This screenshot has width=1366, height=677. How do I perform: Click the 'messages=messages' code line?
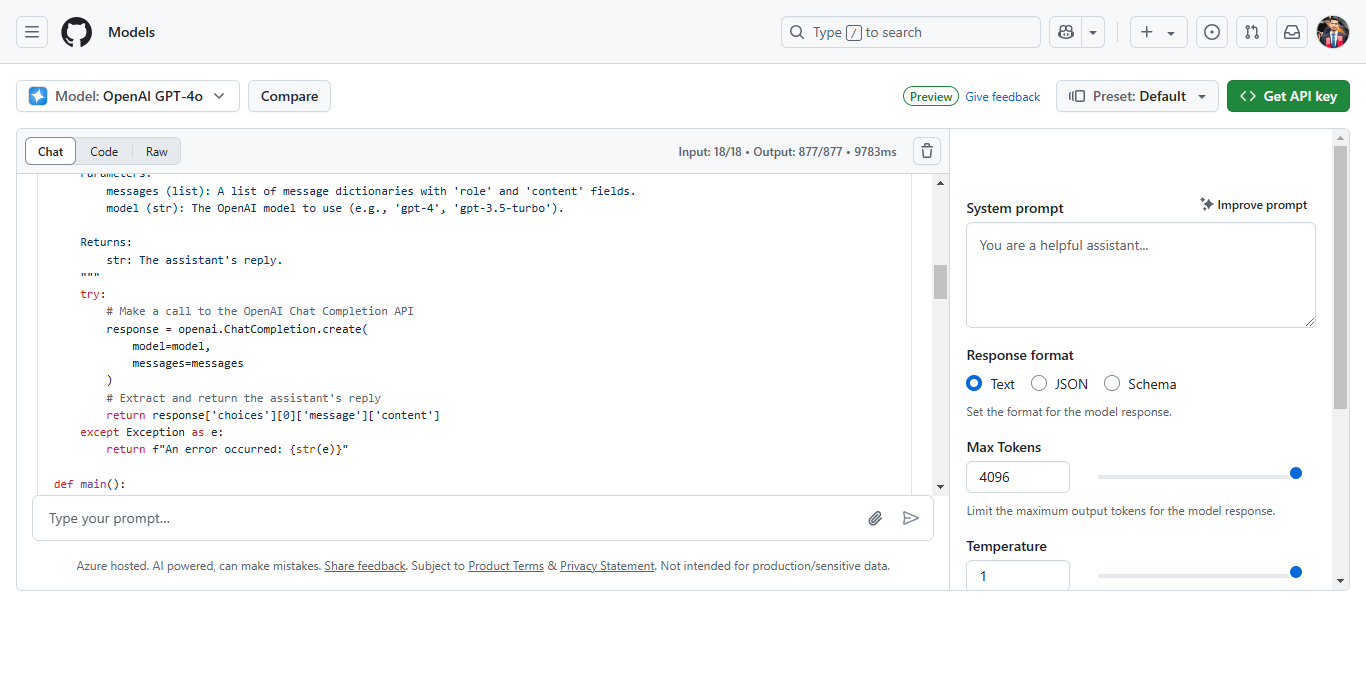188,363
